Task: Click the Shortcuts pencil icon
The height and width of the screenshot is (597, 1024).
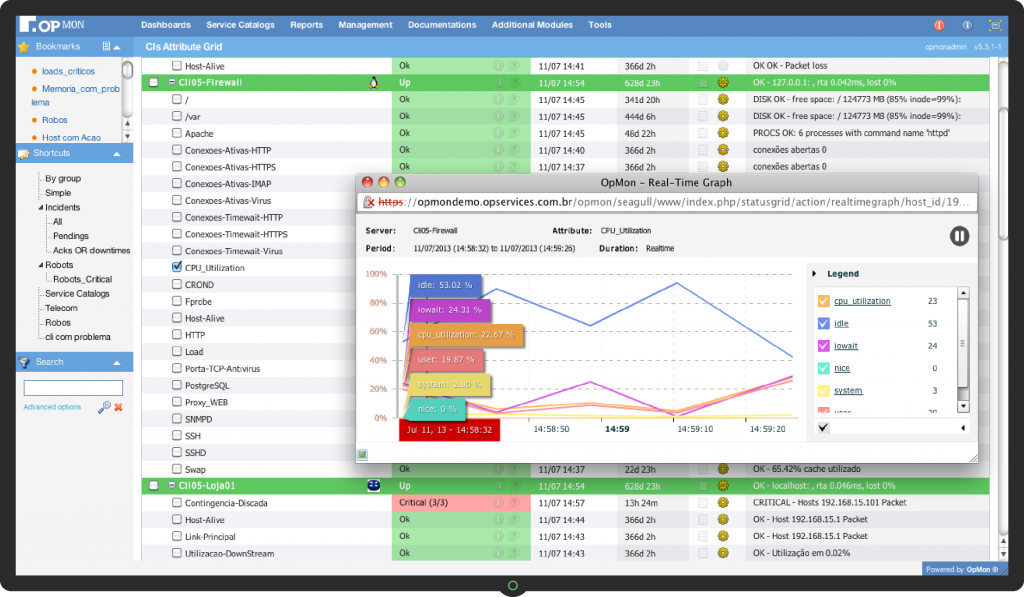Action: click(x=24, y=154)
